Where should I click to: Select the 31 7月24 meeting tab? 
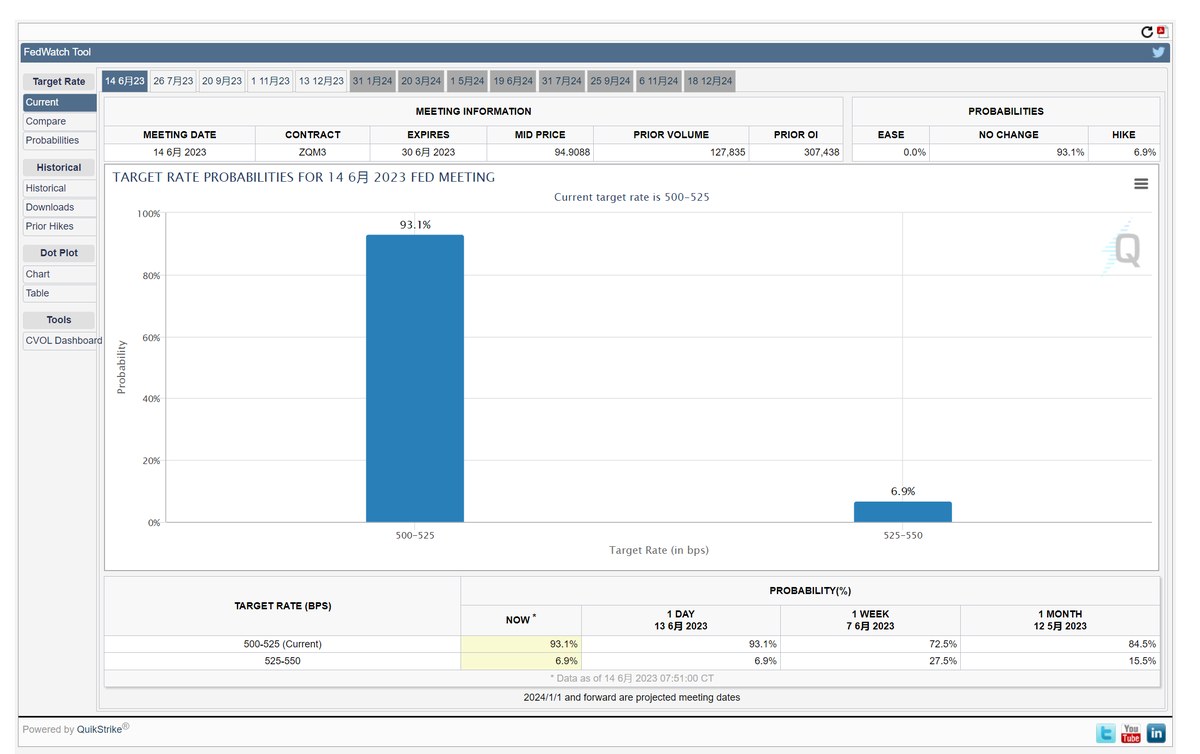pos(561,81)
